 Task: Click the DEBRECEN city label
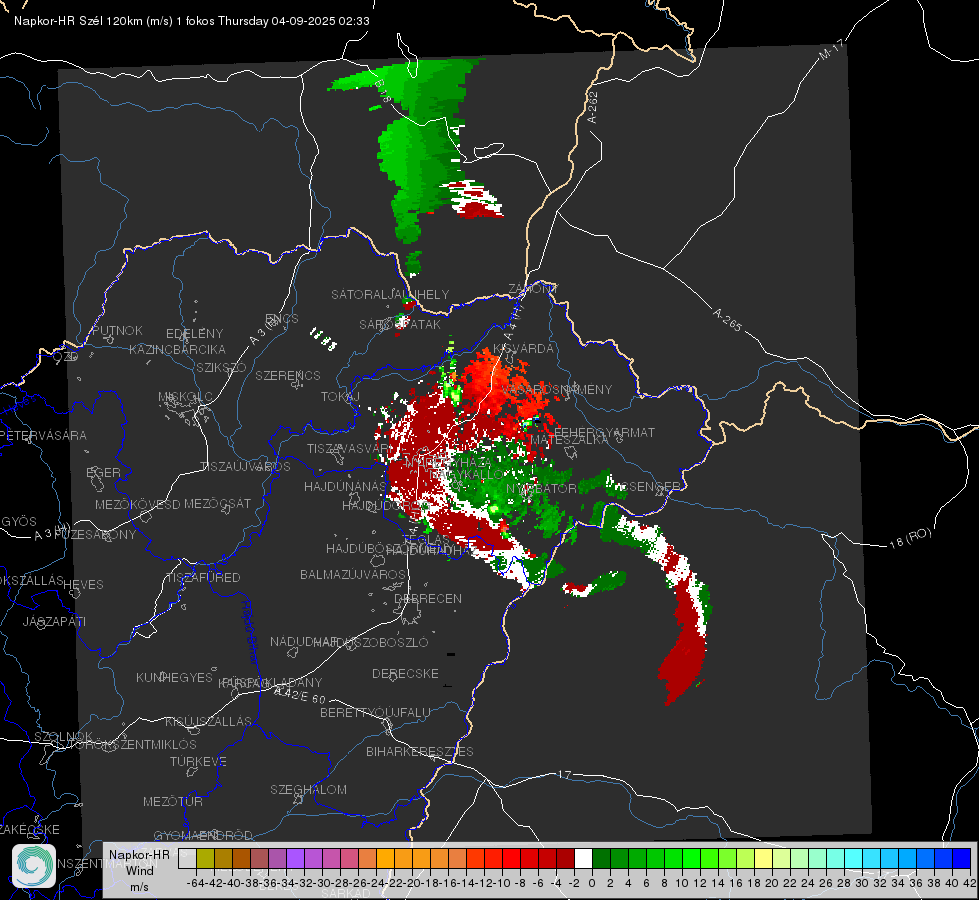pyautogui.click(x=428, y=598)
